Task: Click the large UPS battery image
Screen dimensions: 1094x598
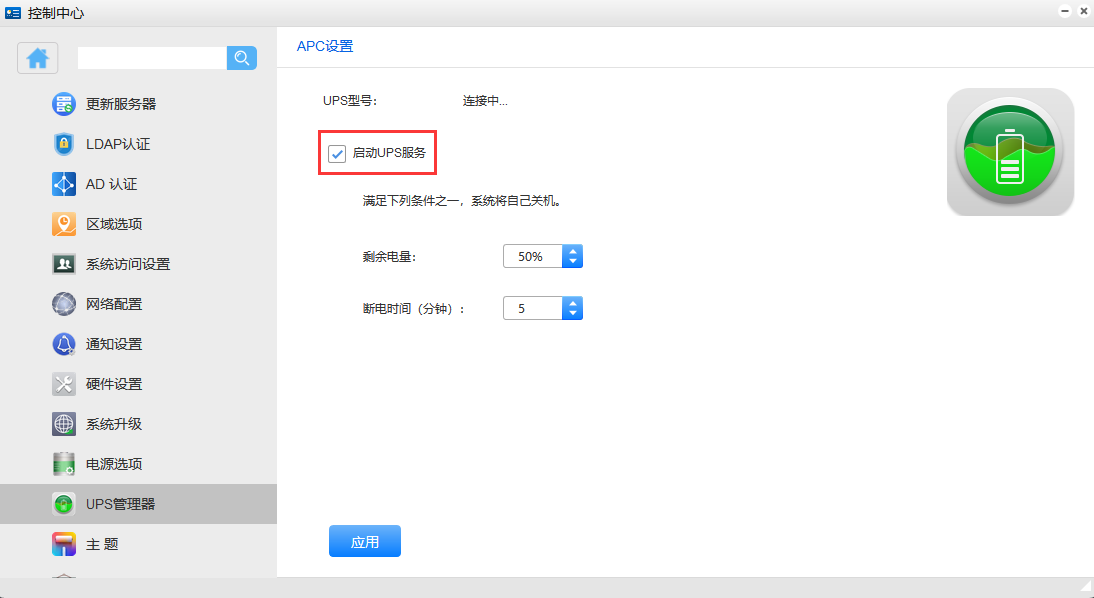Action: coord(1010,152)
